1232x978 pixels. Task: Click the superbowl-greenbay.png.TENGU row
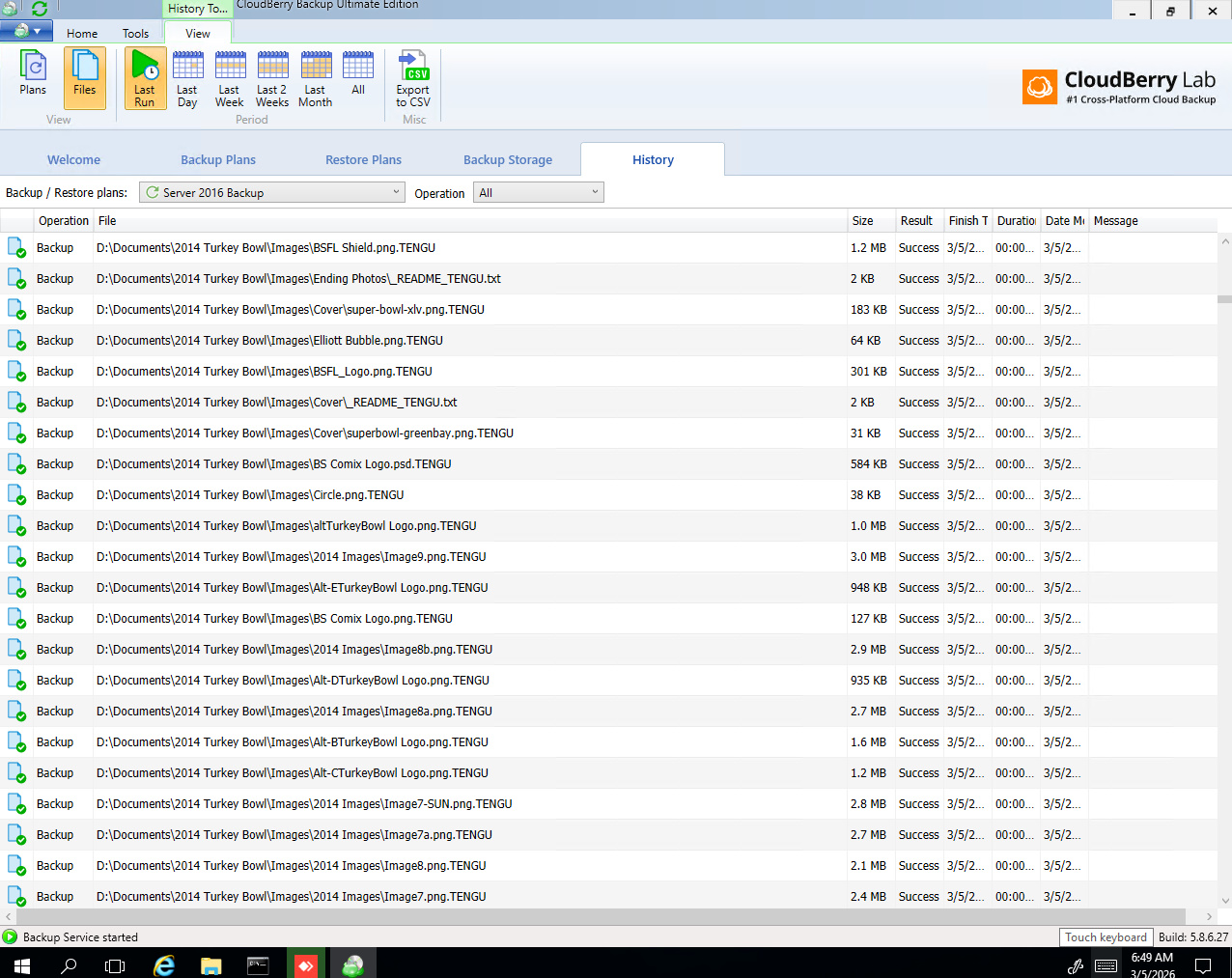(x=608, y=433)
